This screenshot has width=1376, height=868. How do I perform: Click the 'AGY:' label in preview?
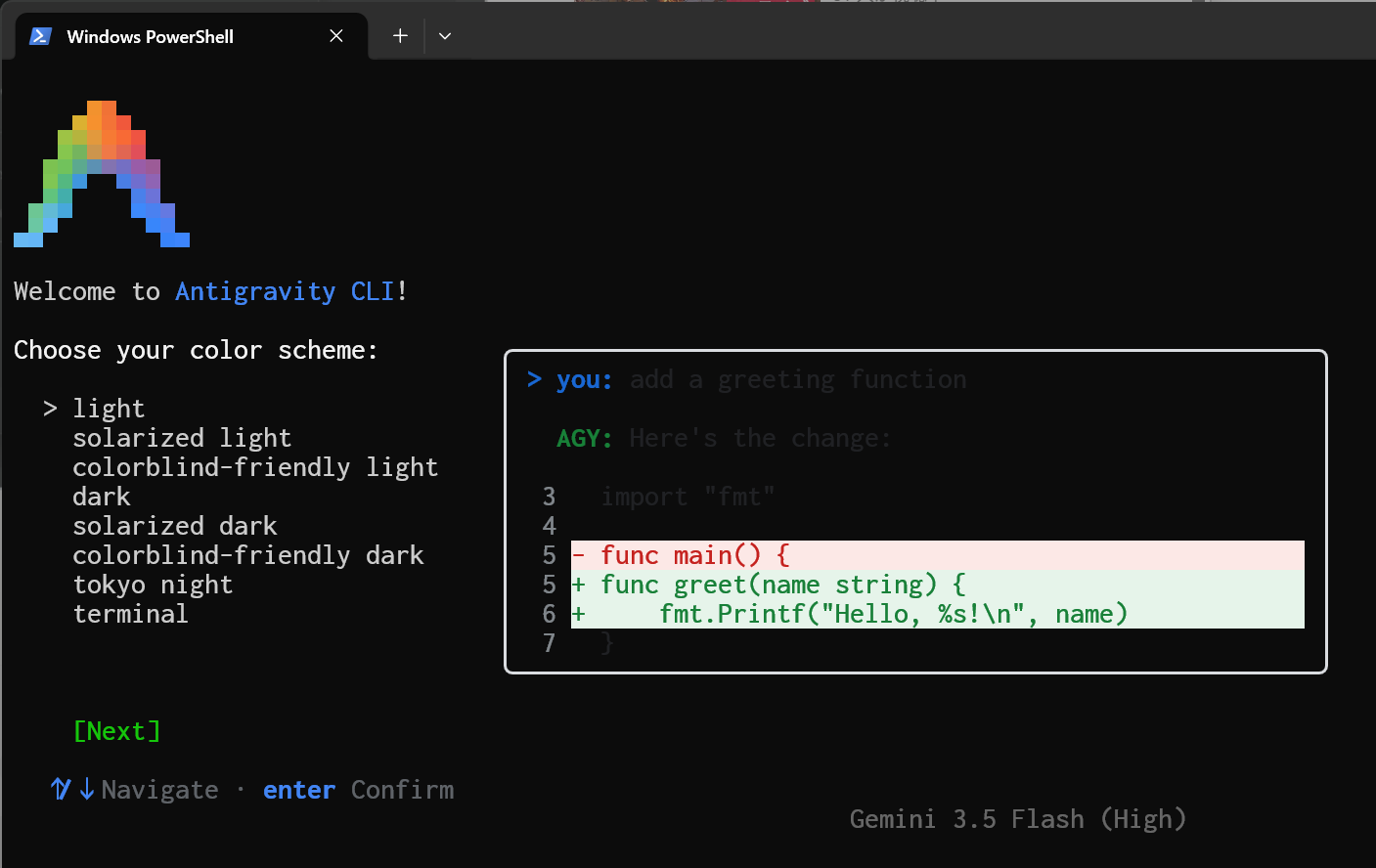(x=584, y=438)
